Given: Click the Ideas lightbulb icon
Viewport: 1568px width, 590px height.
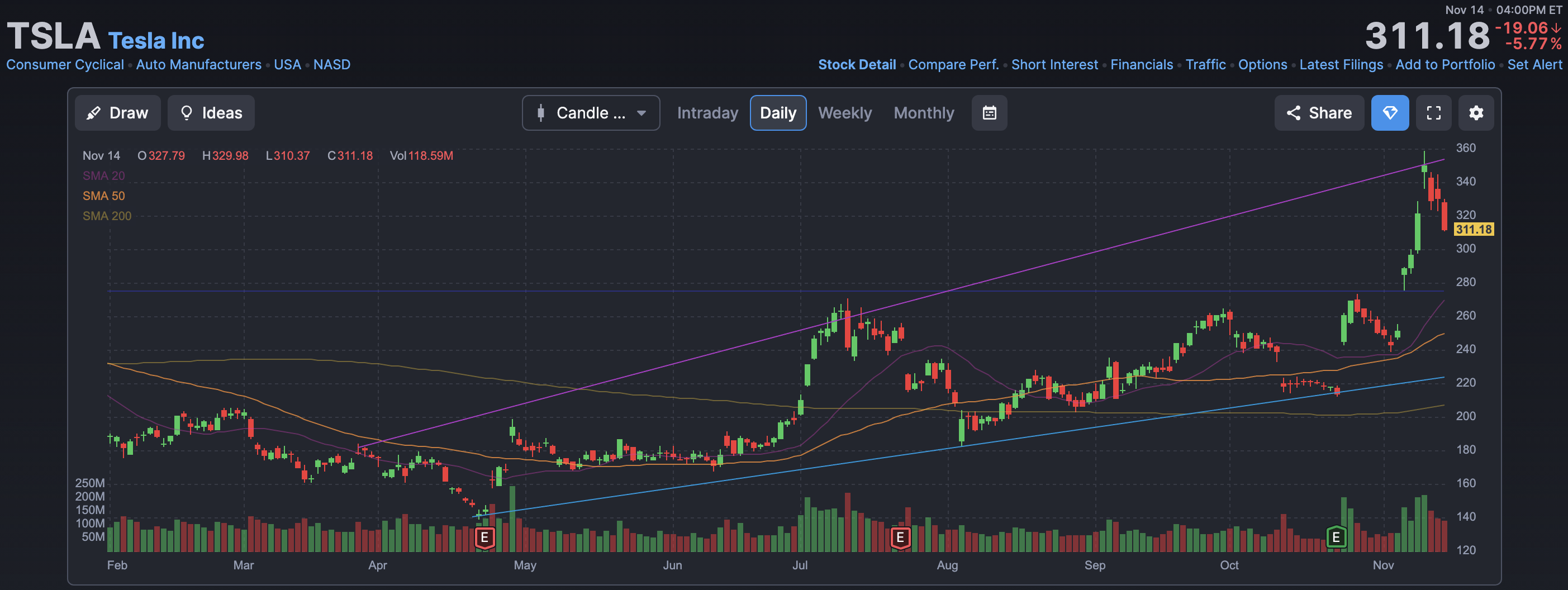Looking at the screenshot, I should pos(187,113).
